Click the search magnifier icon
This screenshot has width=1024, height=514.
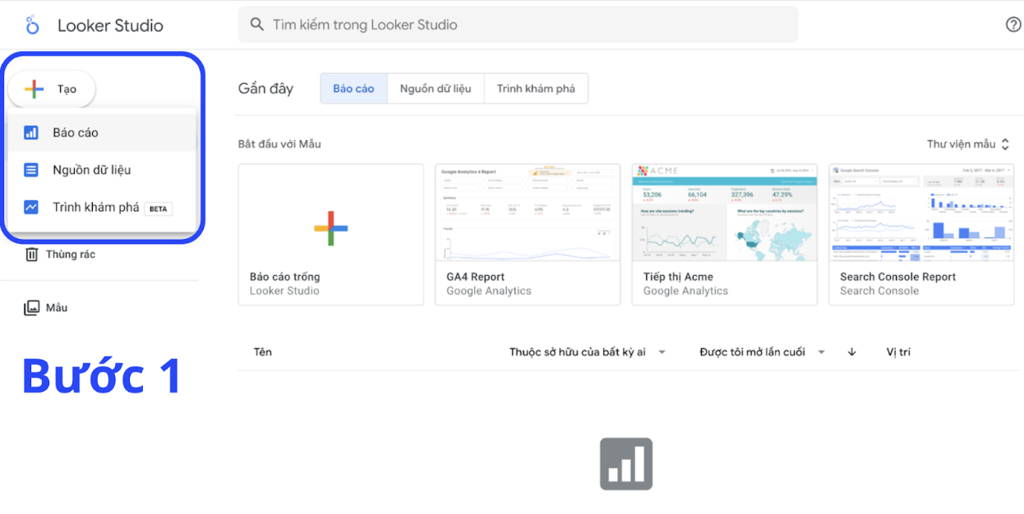tap(257, 25)
